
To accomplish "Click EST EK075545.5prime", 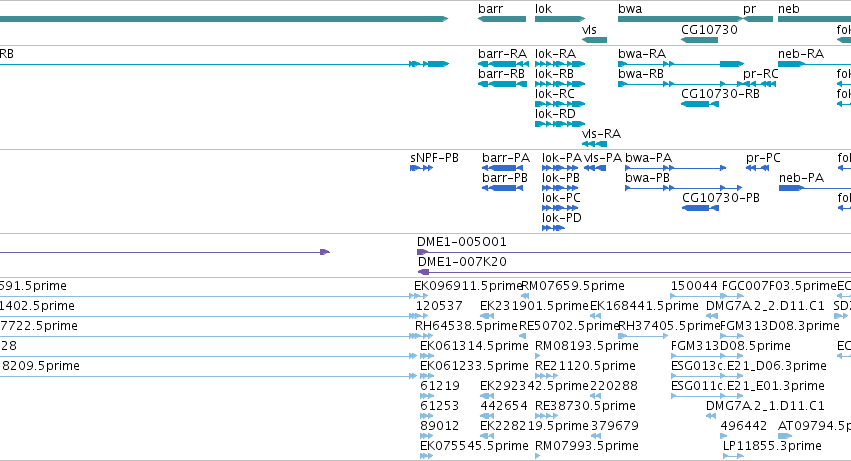I will [x=427, y=456].
